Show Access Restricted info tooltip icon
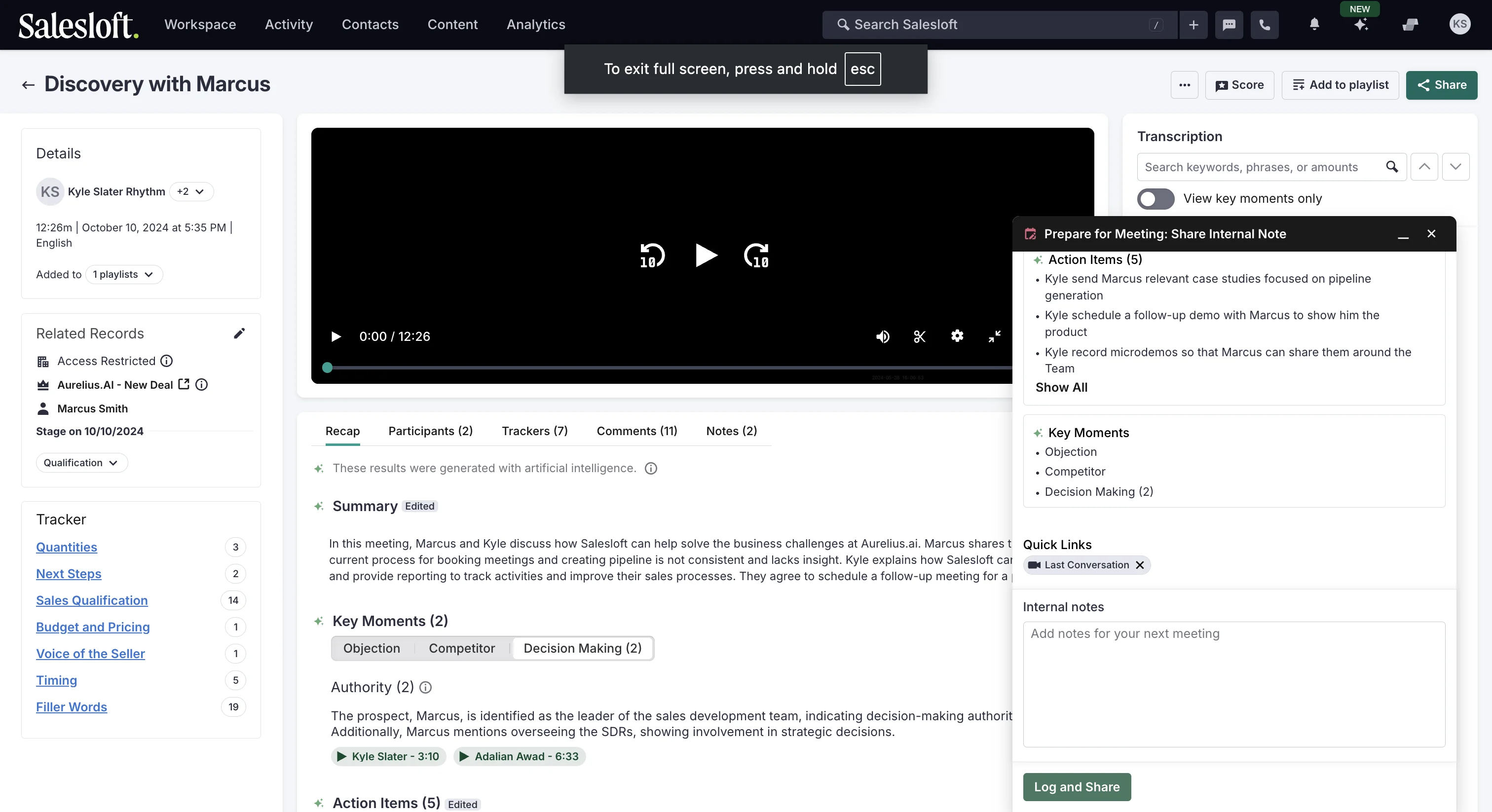 coord(166,361)
